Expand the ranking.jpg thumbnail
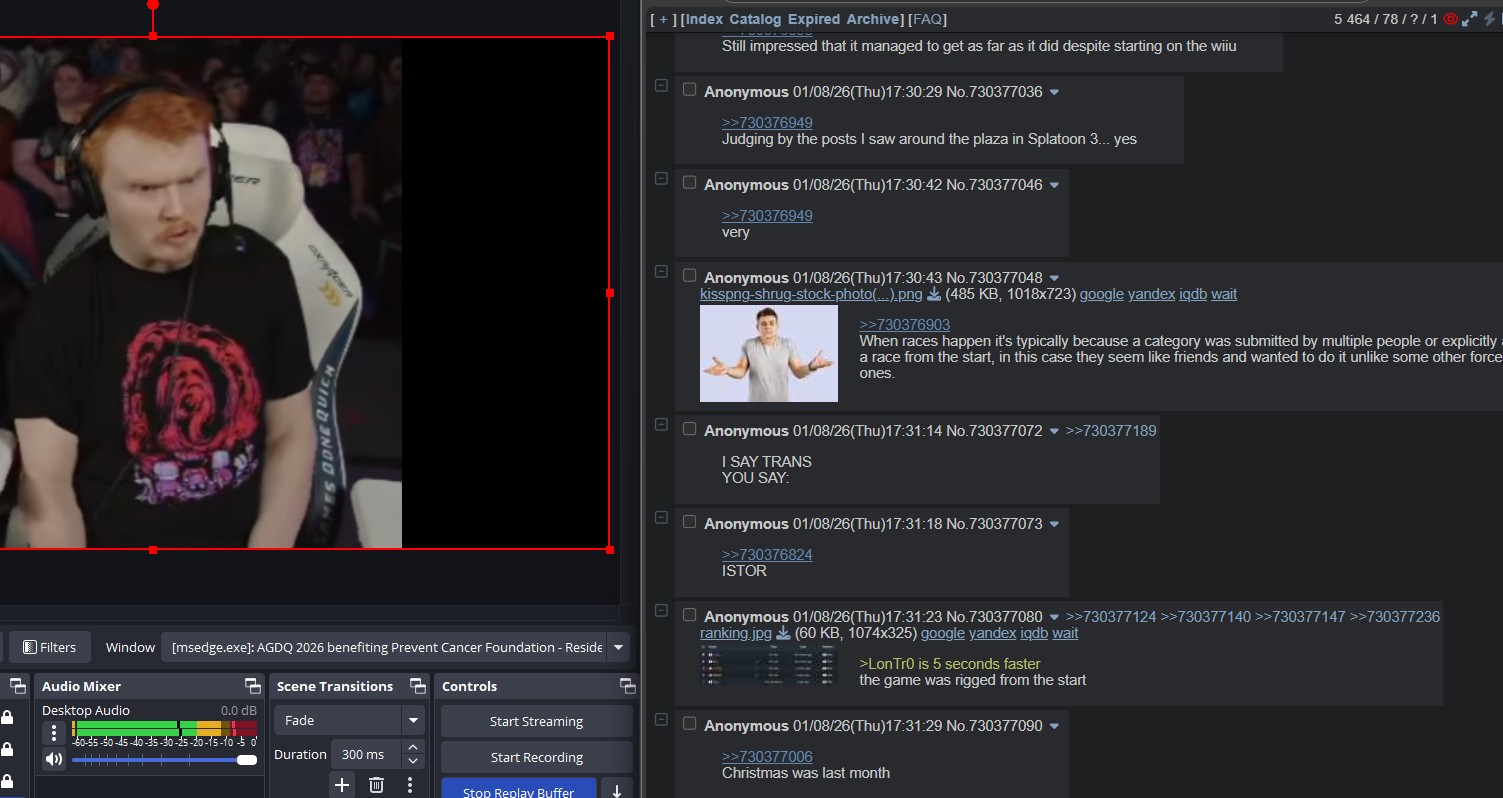The width and height of the screenshot is (1503, 798). 769,665
